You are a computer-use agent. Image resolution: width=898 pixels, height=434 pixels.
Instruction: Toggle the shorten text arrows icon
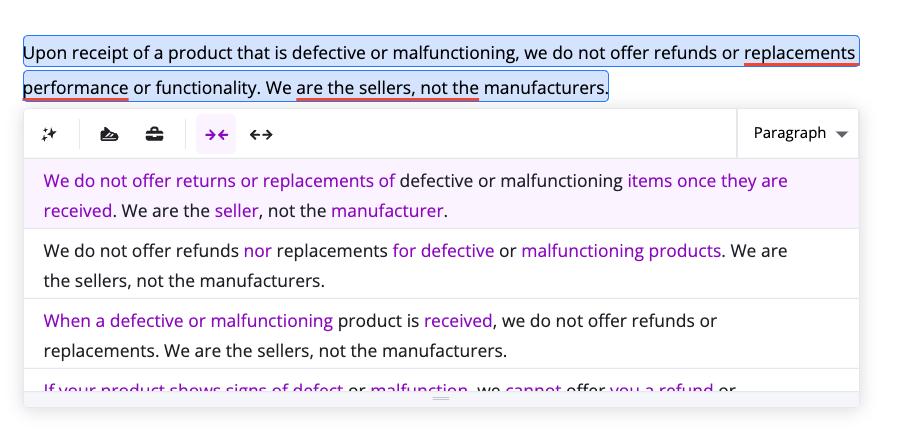point(216,134)
